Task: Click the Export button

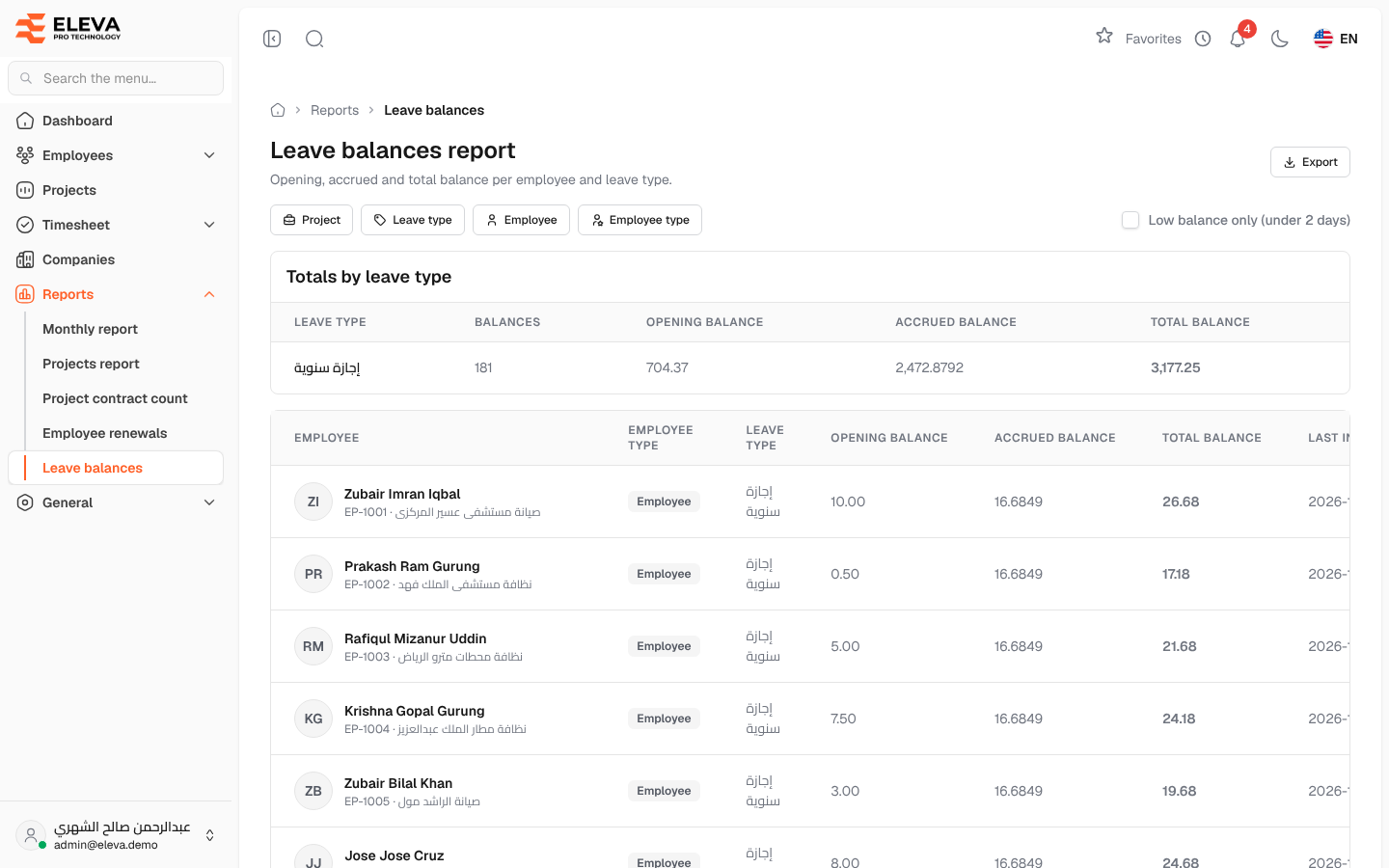Action: pos(1310,162)
